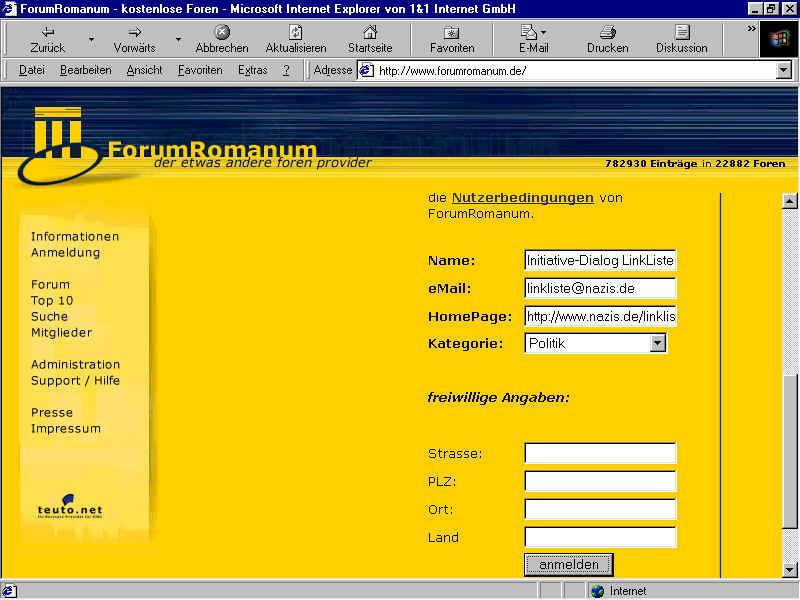Click the Windows logo throbber
This screenshot has height=600, width=800.
tap(779, 39)
